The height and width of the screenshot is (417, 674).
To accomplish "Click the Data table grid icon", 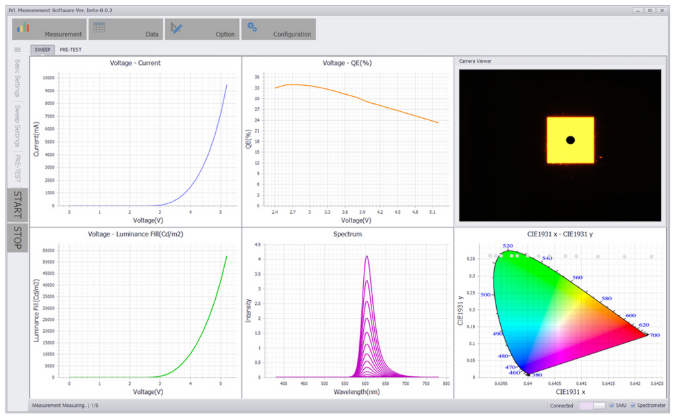I will click(99, 28).
